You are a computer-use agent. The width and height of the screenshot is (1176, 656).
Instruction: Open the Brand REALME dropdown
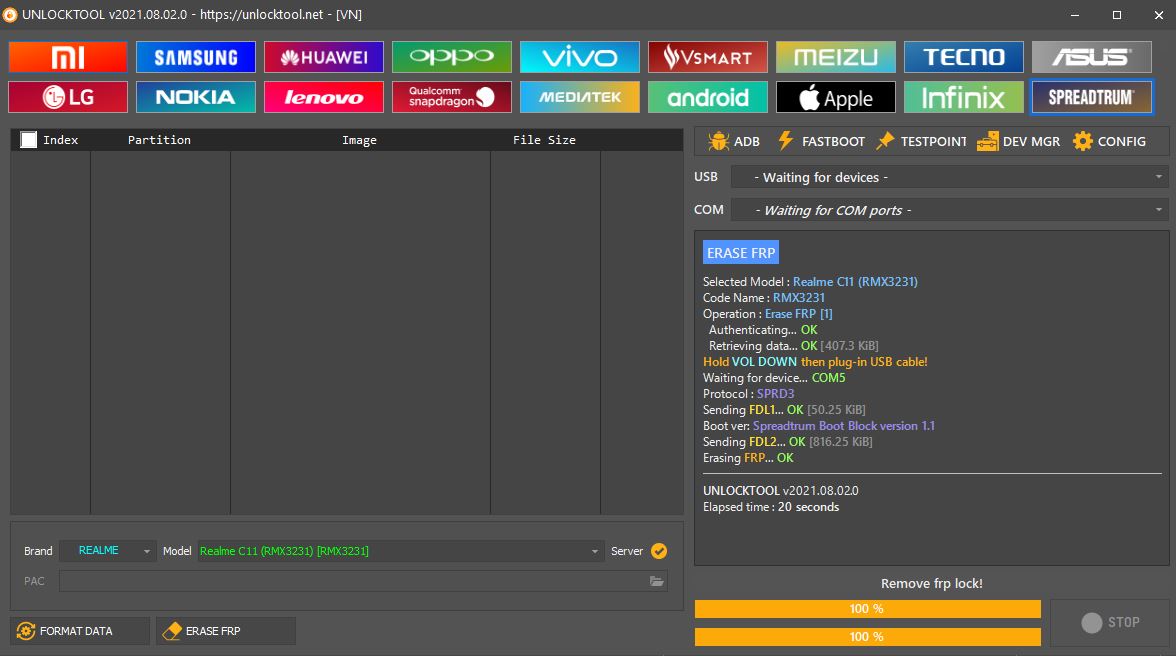pyautogui.click(x=107, y=550)
